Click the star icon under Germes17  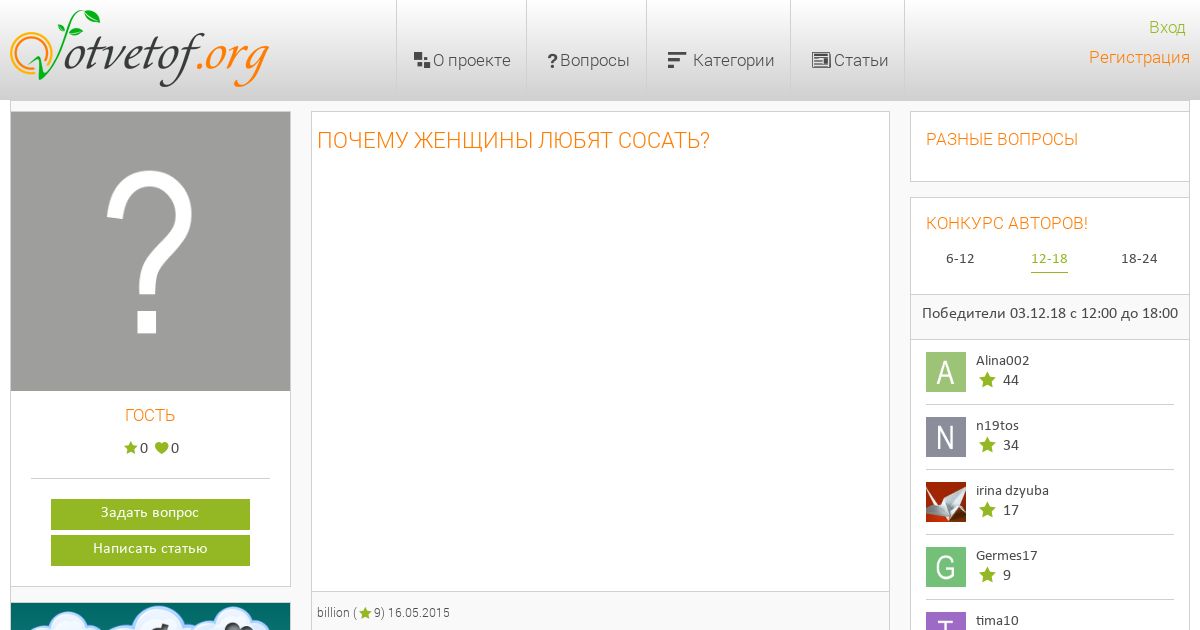(987, 575)
